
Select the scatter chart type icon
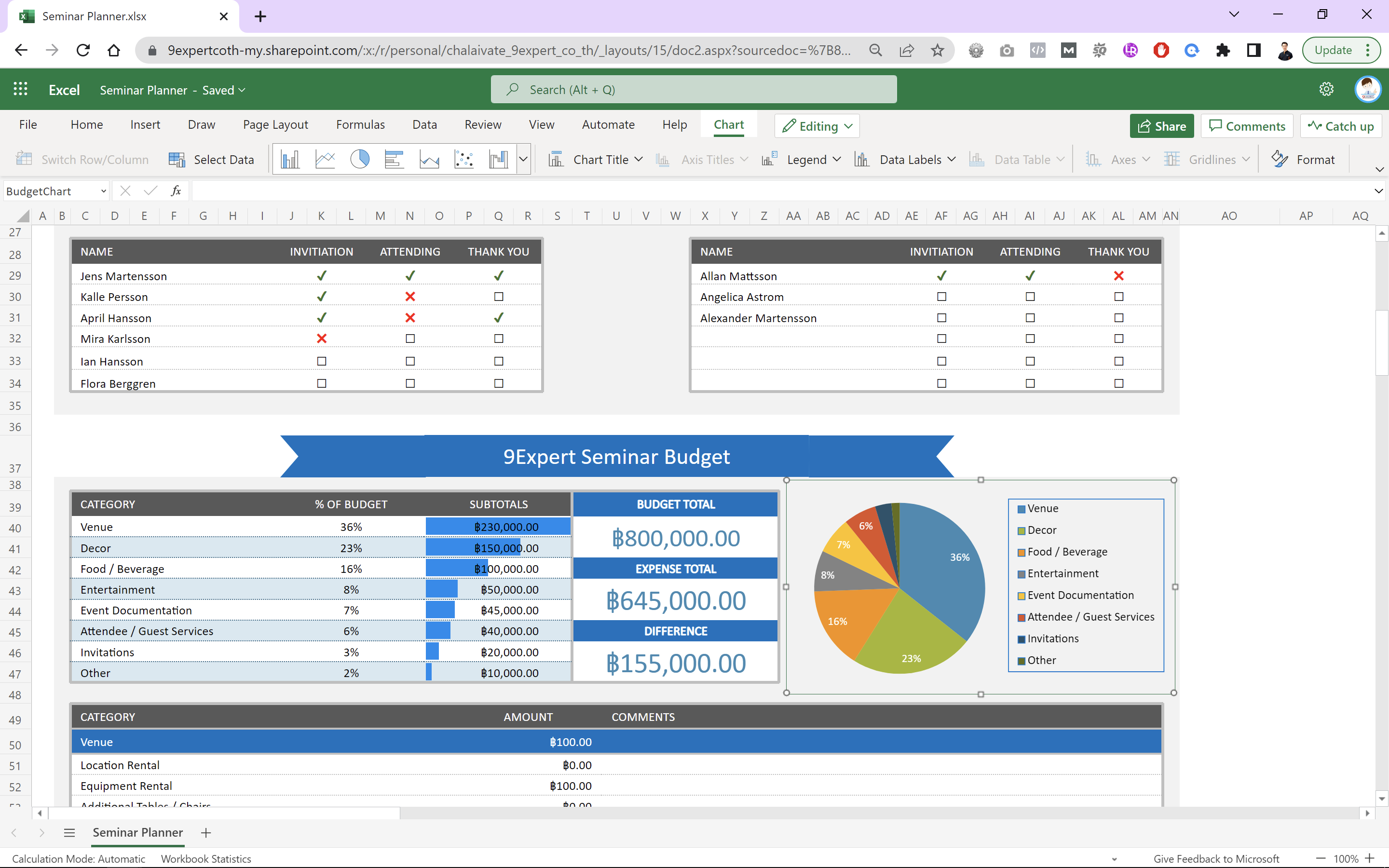[464, 159]
